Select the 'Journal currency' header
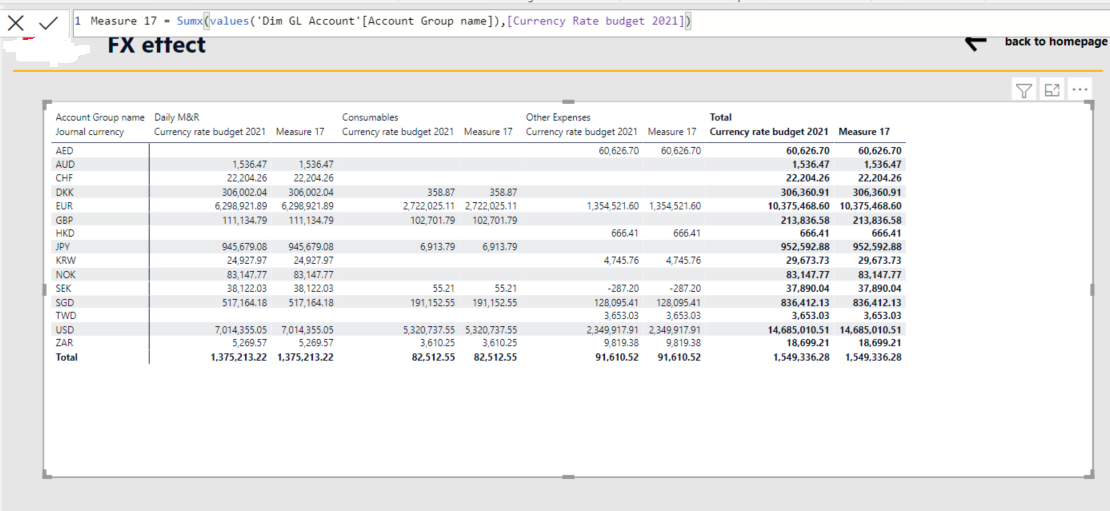Viewport: 1110px width, 511px height. coord(89,132)
